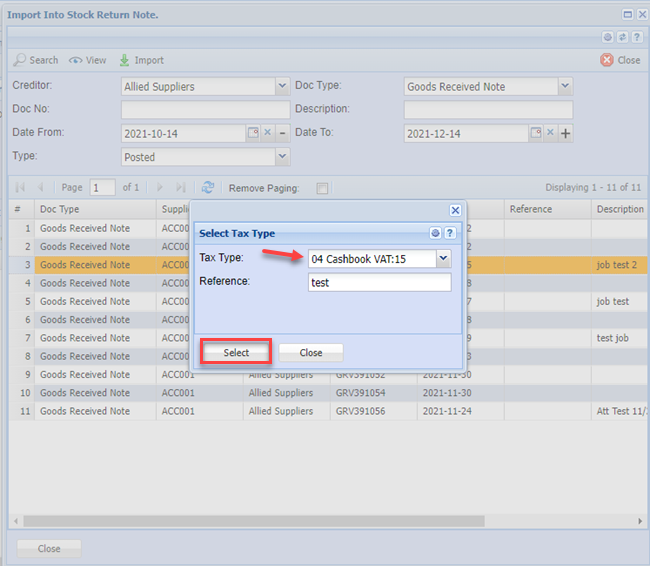Open the Date From calendar picker
The width and height of the screenshot is (650, 566).
[x=253, y=133]
